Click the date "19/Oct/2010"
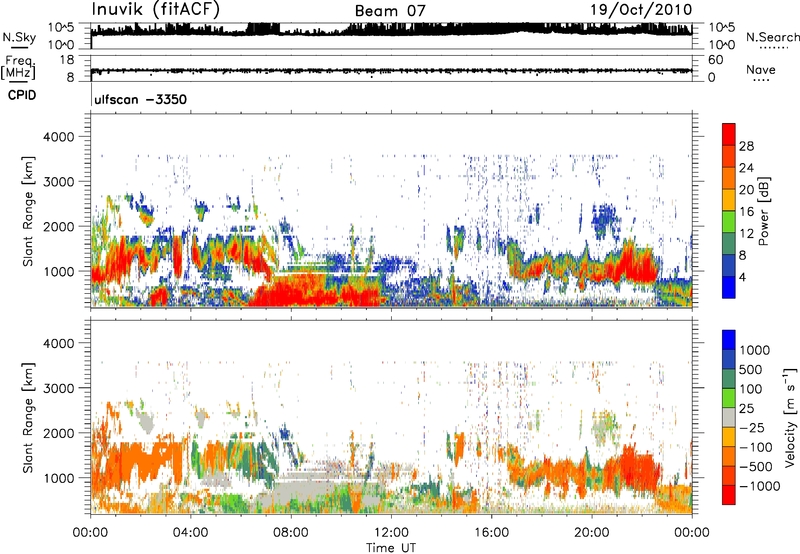 (641, 10)
